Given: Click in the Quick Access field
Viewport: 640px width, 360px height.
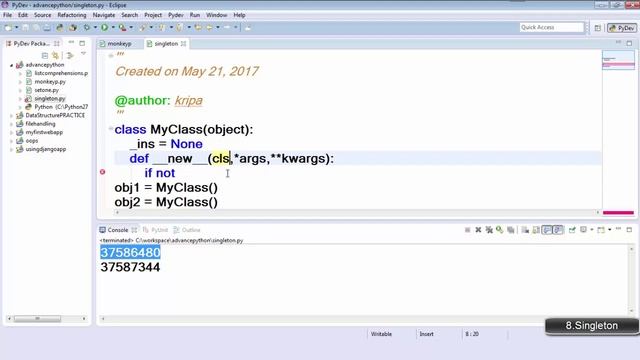Looking at the screenshot, I should click(x=551, y=27).
